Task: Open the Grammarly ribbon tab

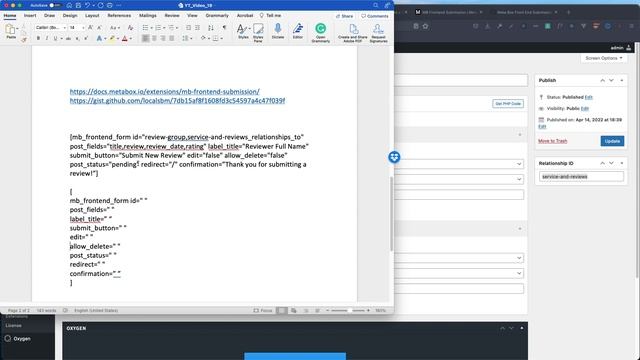Action: [x=217, y=16]
